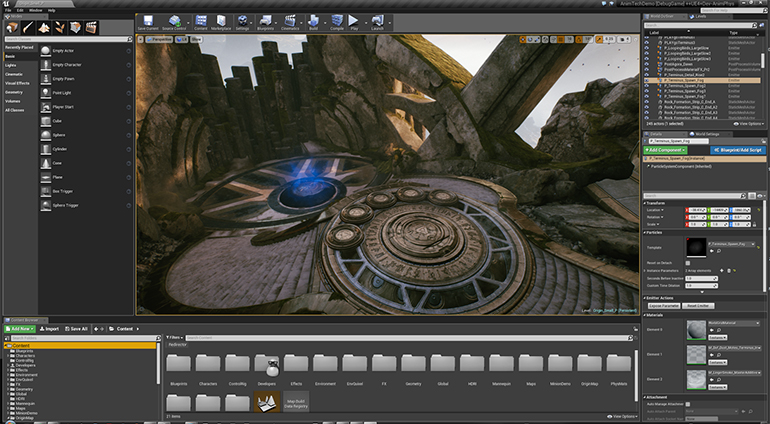Click the Compile toolbar icon
This screenshot has height=424, width=770.
(x=337, y=21)
